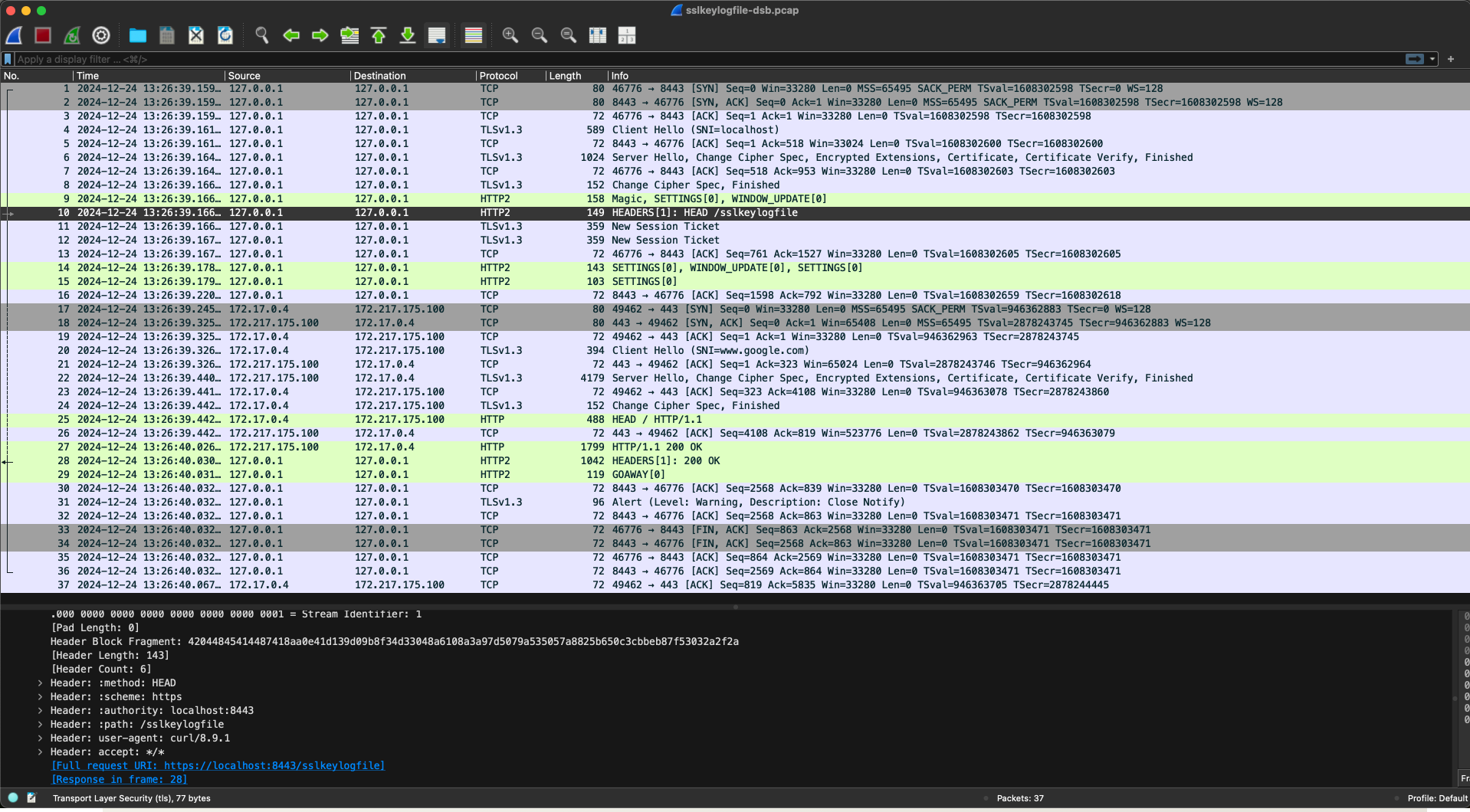Screen dimensions: 1470x812
Task: Click the display filter bookmark icon
Action: (8, 59)
